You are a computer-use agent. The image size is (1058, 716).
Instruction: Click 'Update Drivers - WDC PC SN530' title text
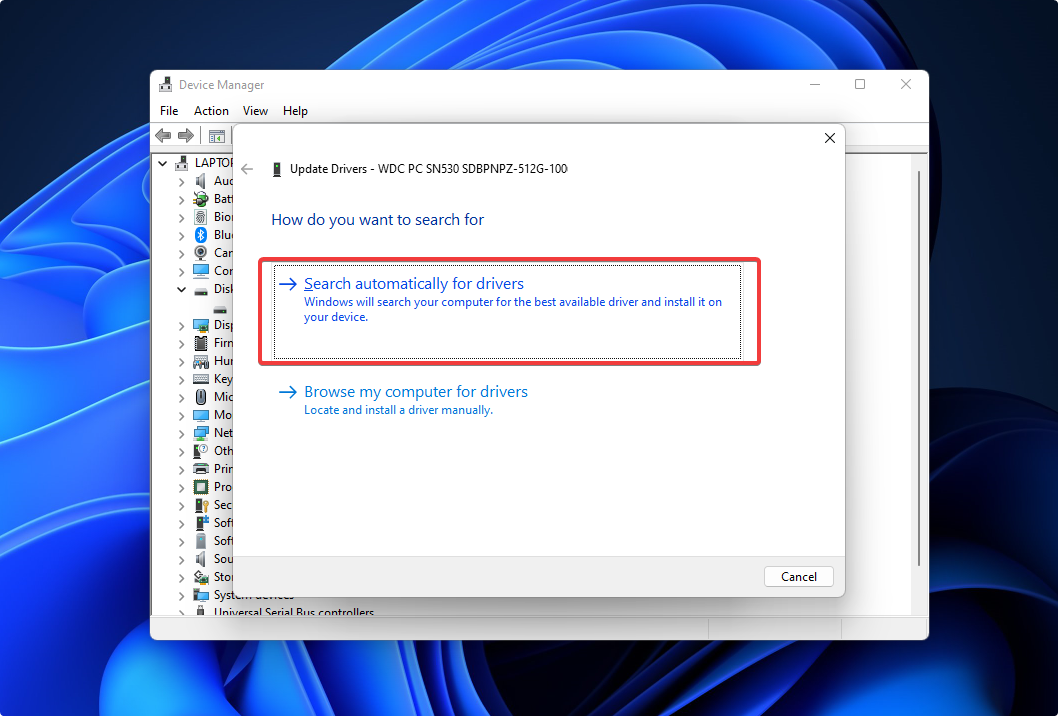(x=428, y=169)
